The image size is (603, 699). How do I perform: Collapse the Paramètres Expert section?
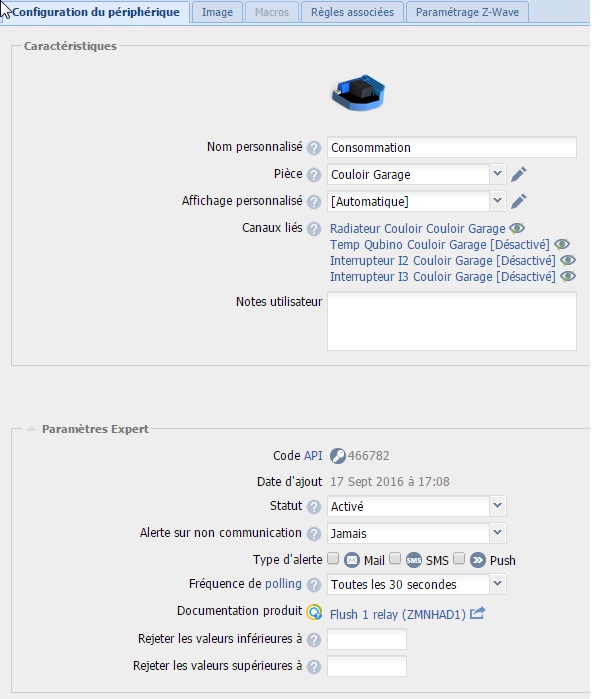point(31,429)
